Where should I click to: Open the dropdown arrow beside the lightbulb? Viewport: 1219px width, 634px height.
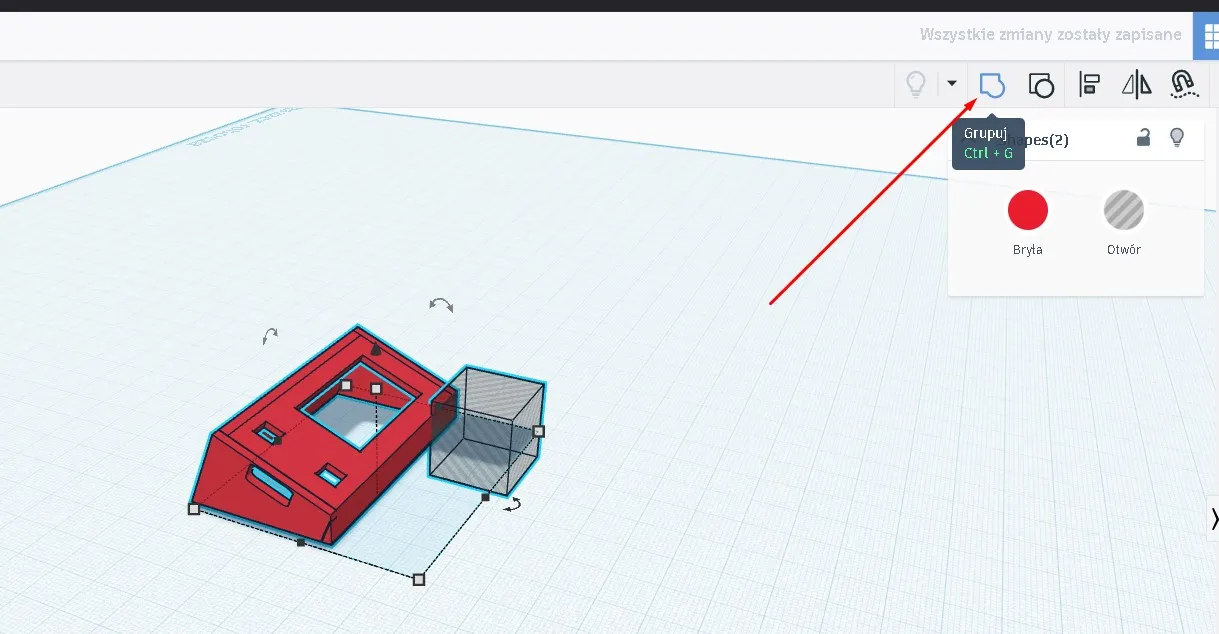point(952,84)
